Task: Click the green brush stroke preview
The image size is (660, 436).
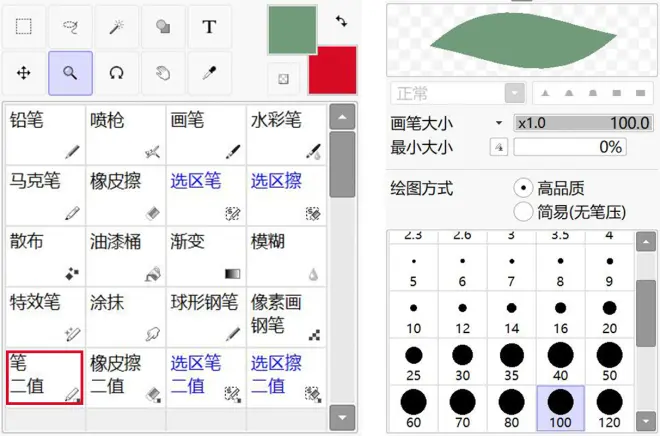Action: 522,40
